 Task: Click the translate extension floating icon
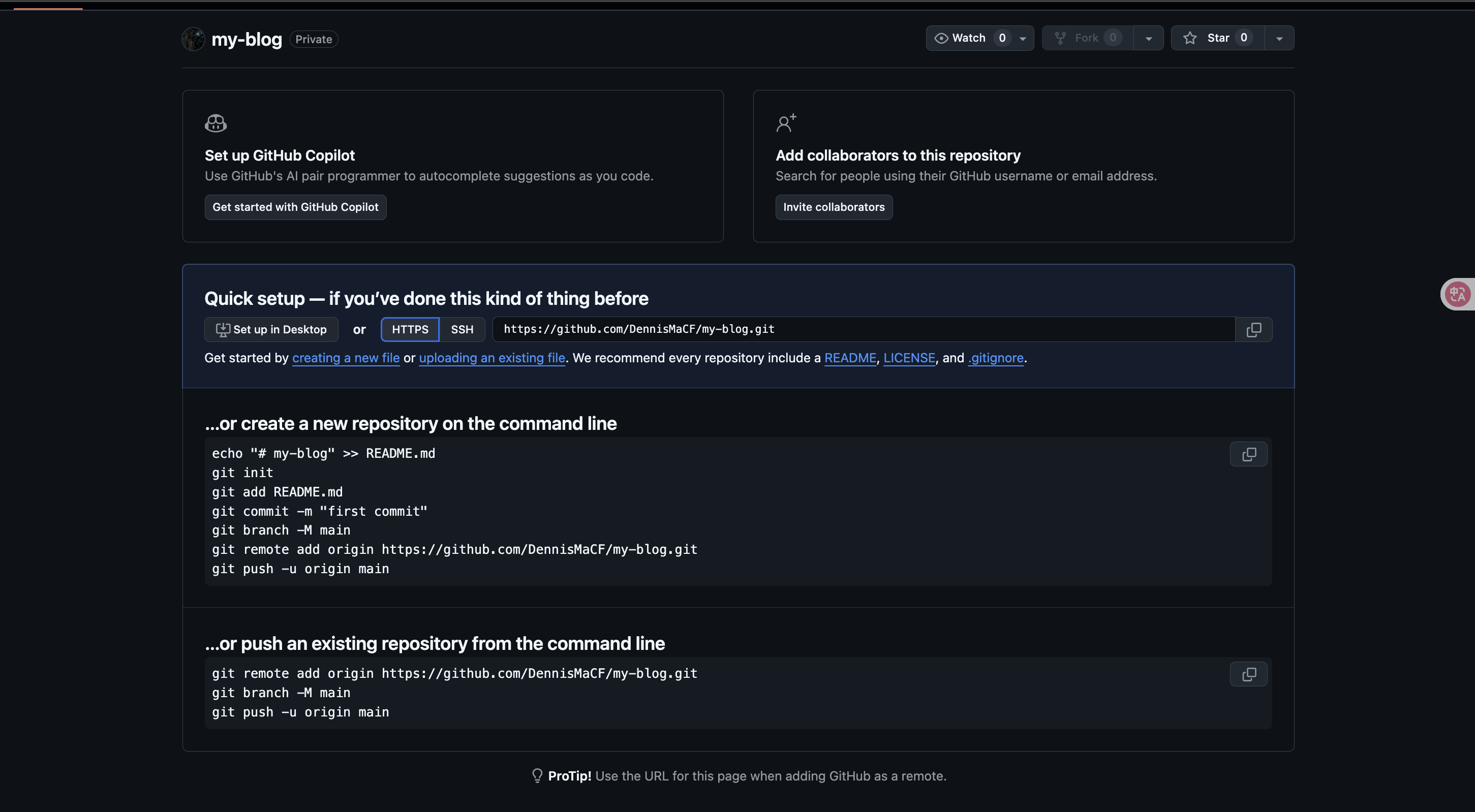point(1457,294)
